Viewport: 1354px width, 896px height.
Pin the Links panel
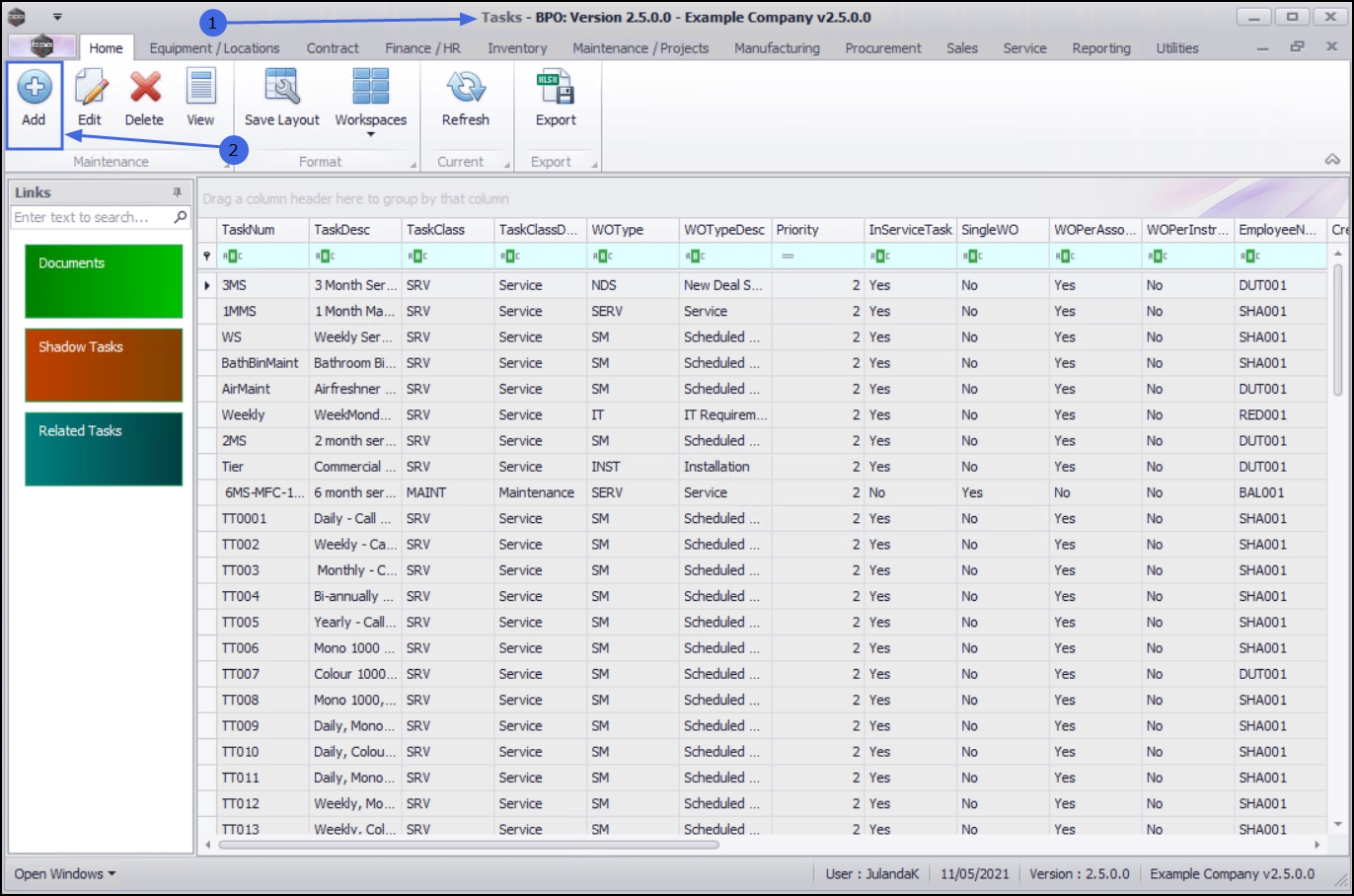[178, 192]
